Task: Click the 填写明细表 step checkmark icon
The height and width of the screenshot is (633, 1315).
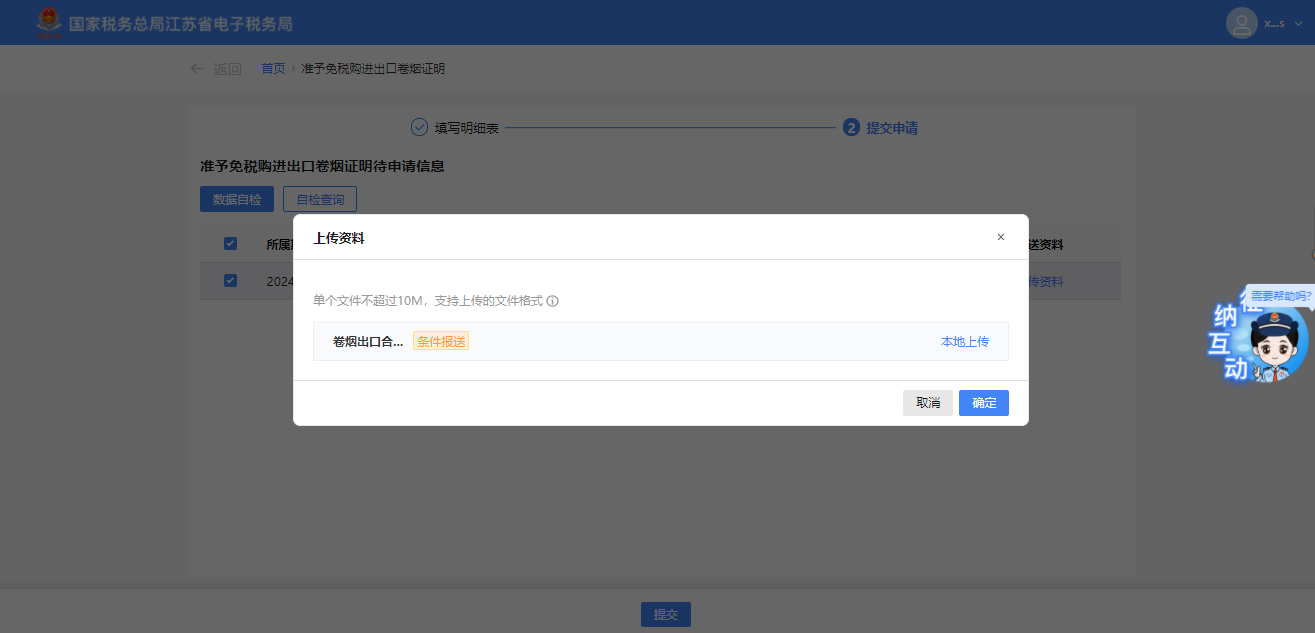Action: (419, 128)
